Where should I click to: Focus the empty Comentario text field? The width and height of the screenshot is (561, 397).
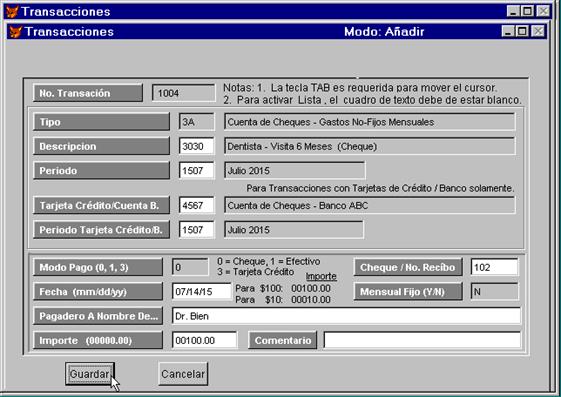422,340
